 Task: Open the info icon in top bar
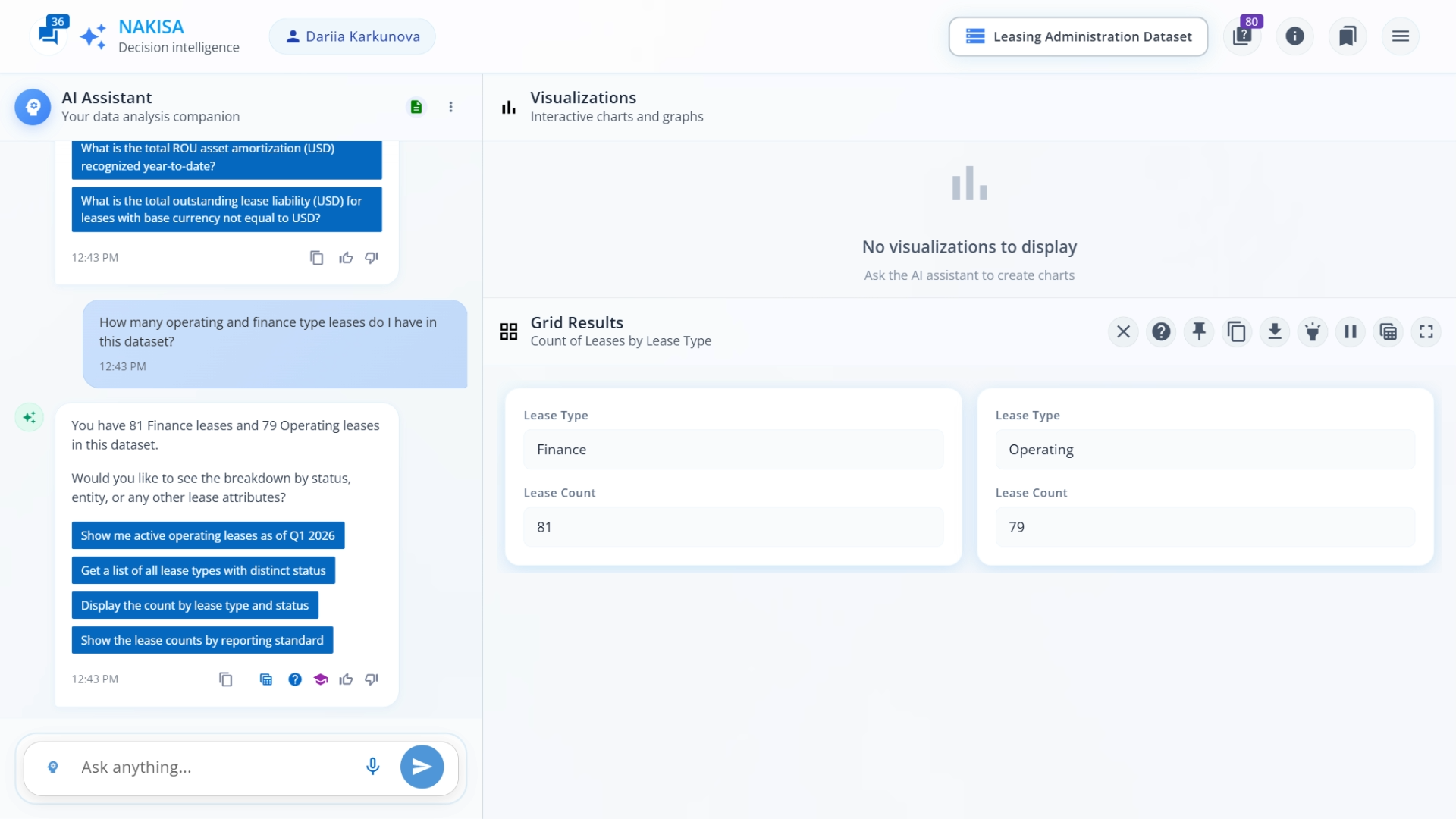pos(1294,36)
